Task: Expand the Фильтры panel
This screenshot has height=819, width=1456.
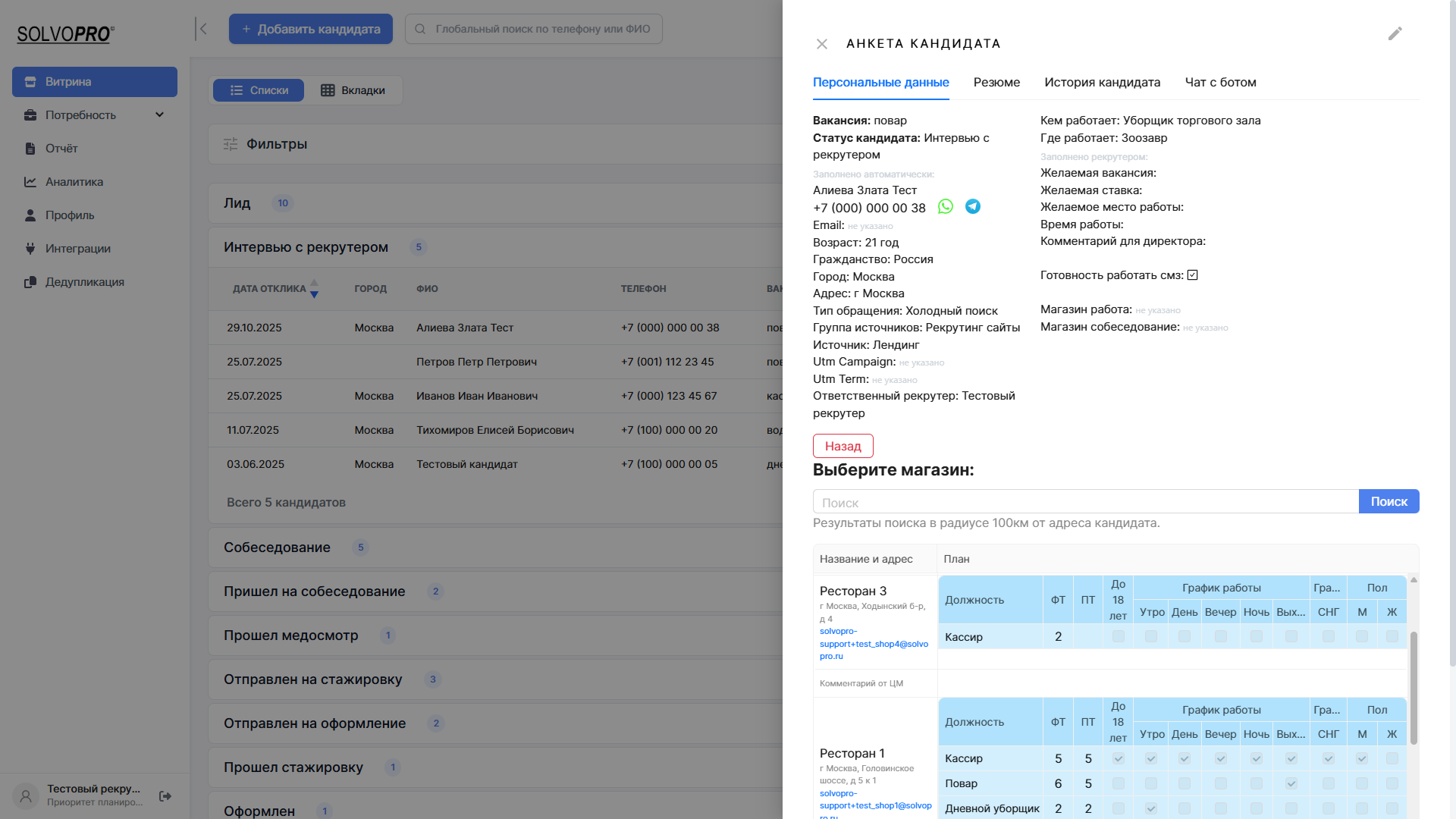Action: 276,144
